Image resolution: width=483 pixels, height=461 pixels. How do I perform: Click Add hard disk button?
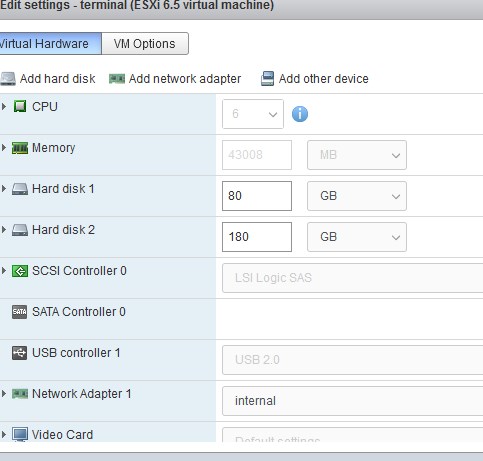48,79
